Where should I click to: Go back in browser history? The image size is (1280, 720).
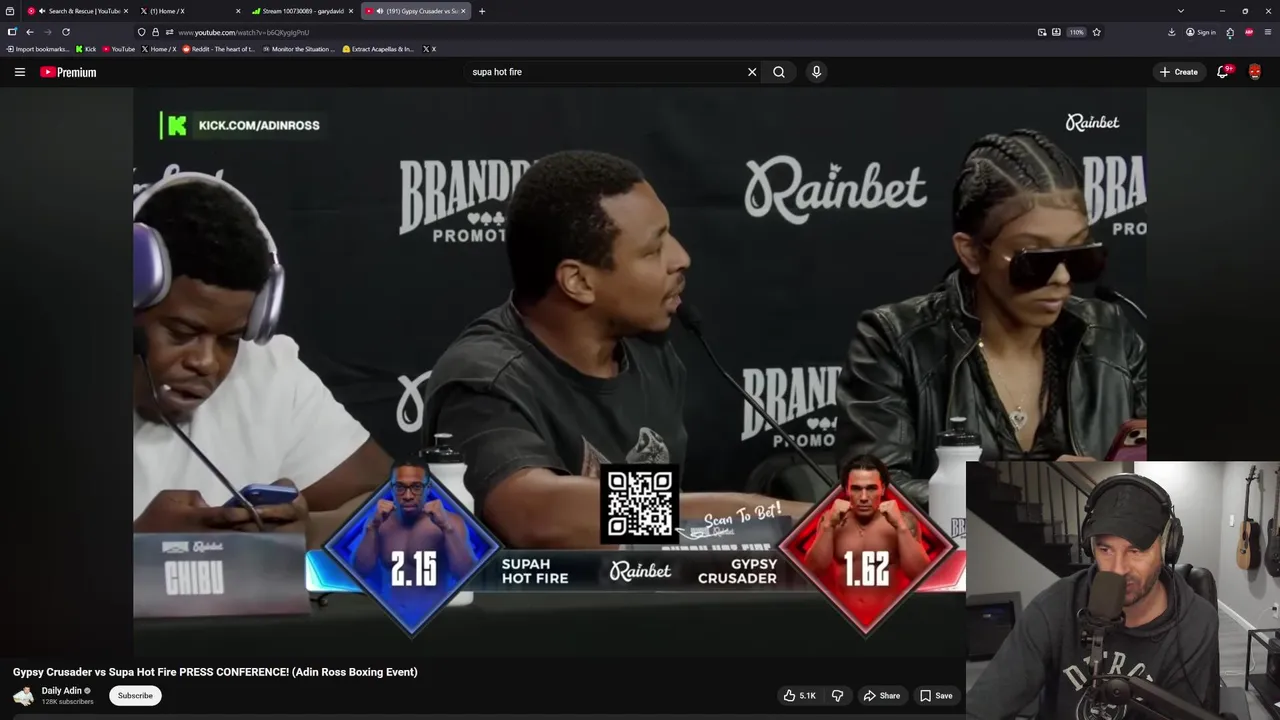[30, 32]
